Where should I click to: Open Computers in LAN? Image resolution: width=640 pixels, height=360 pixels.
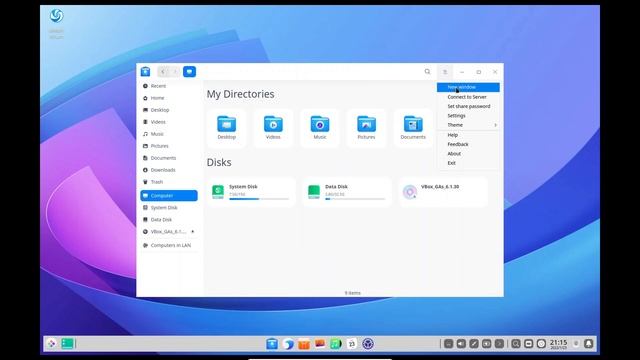[x=169, y=245]
